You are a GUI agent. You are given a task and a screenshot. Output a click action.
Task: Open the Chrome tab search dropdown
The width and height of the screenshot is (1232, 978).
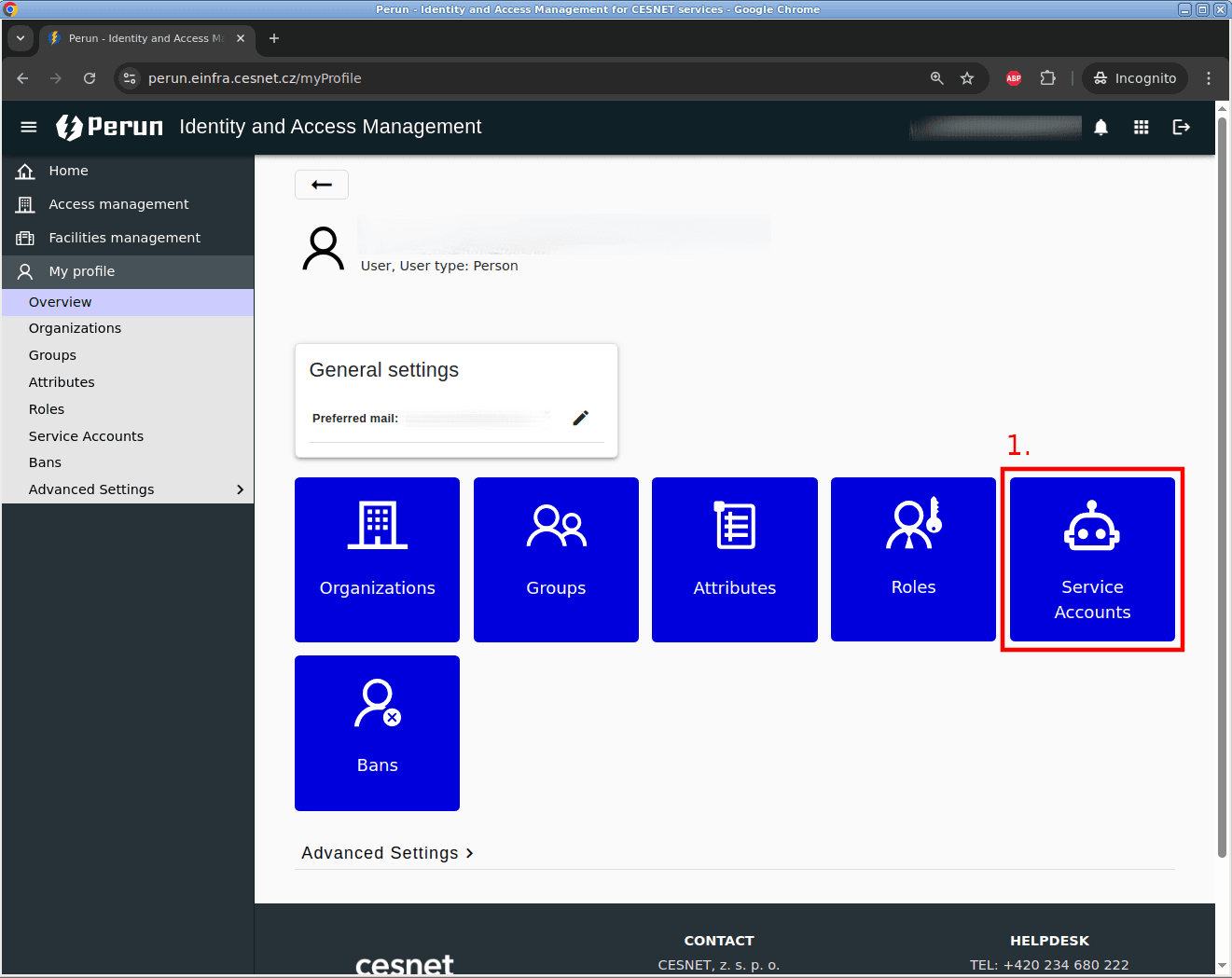(21, 38)
